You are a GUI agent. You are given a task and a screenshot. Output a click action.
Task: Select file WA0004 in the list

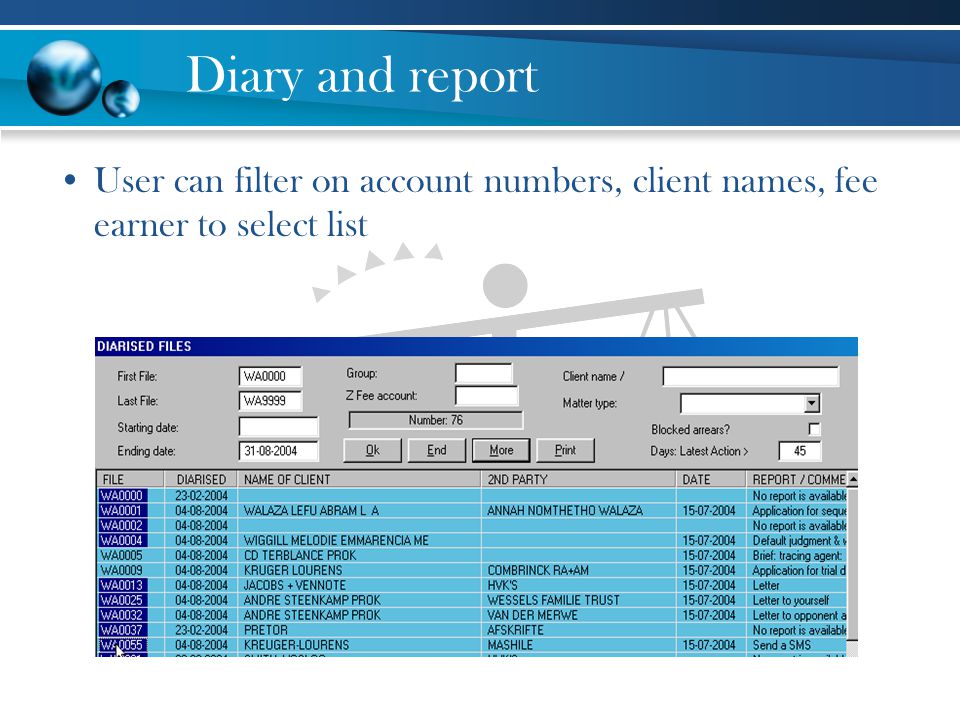tap(122, 540)
